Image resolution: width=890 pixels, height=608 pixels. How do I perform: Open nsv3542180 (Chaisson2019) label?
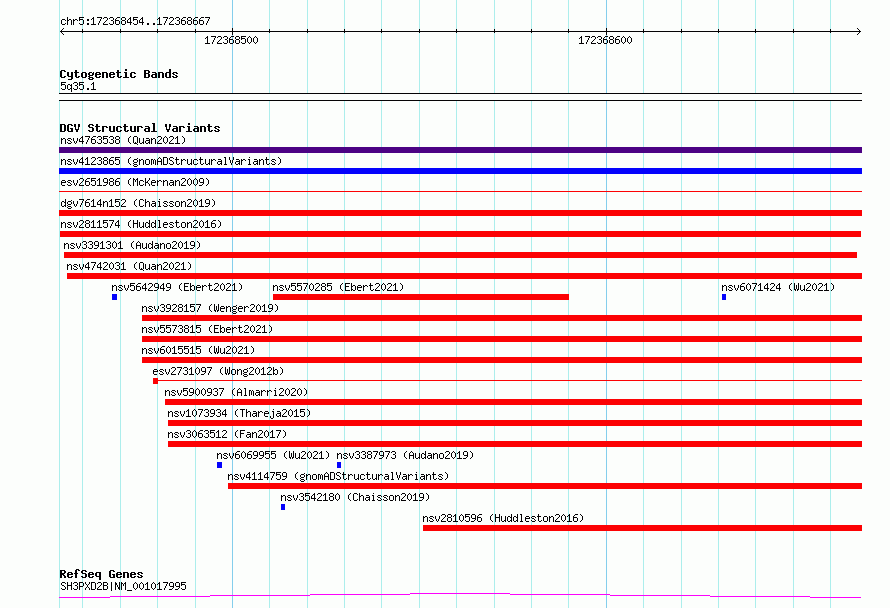[355, 497]
